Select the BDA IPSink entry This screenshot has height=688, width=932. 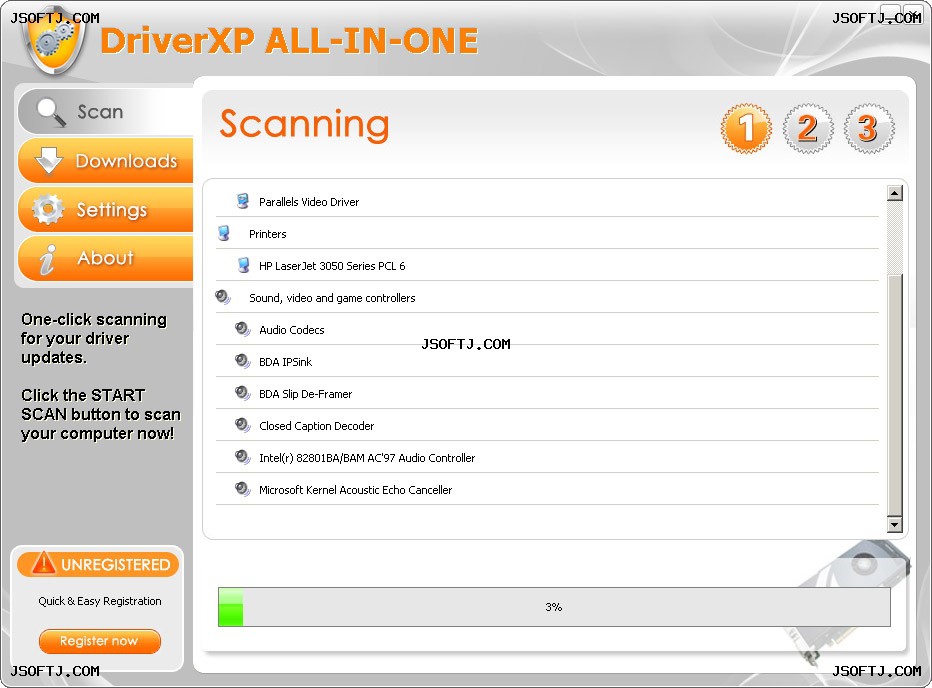(547, 362)
